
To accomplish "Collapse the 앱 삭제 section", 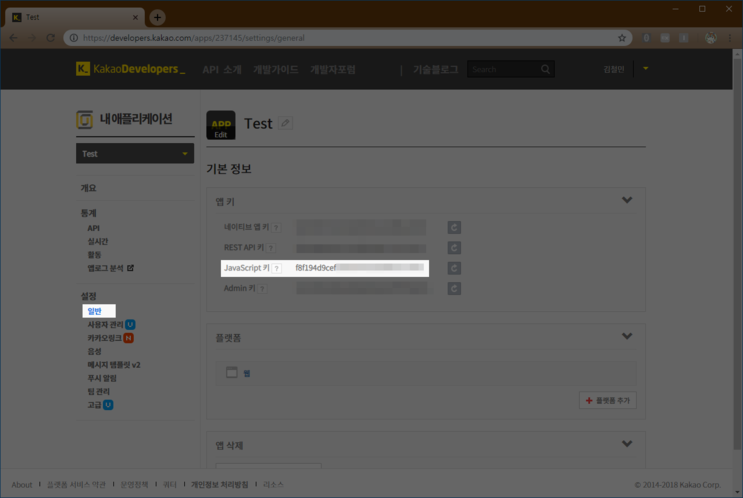I will pyautogui.click(x=627, y=444).
